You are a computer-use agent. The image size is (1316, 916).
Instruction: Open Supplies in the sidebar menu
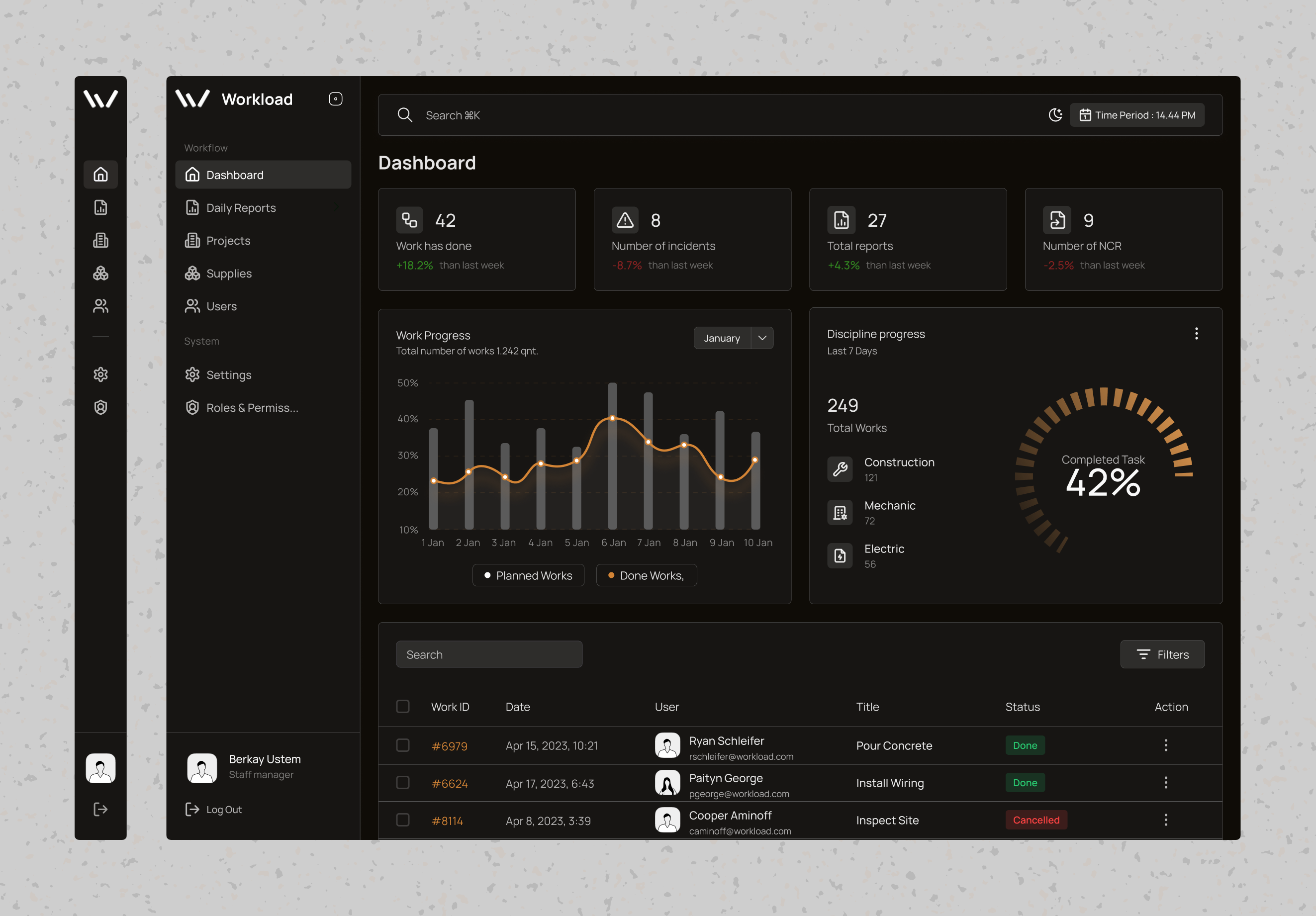pyautogui.click(x=263, y=274)
